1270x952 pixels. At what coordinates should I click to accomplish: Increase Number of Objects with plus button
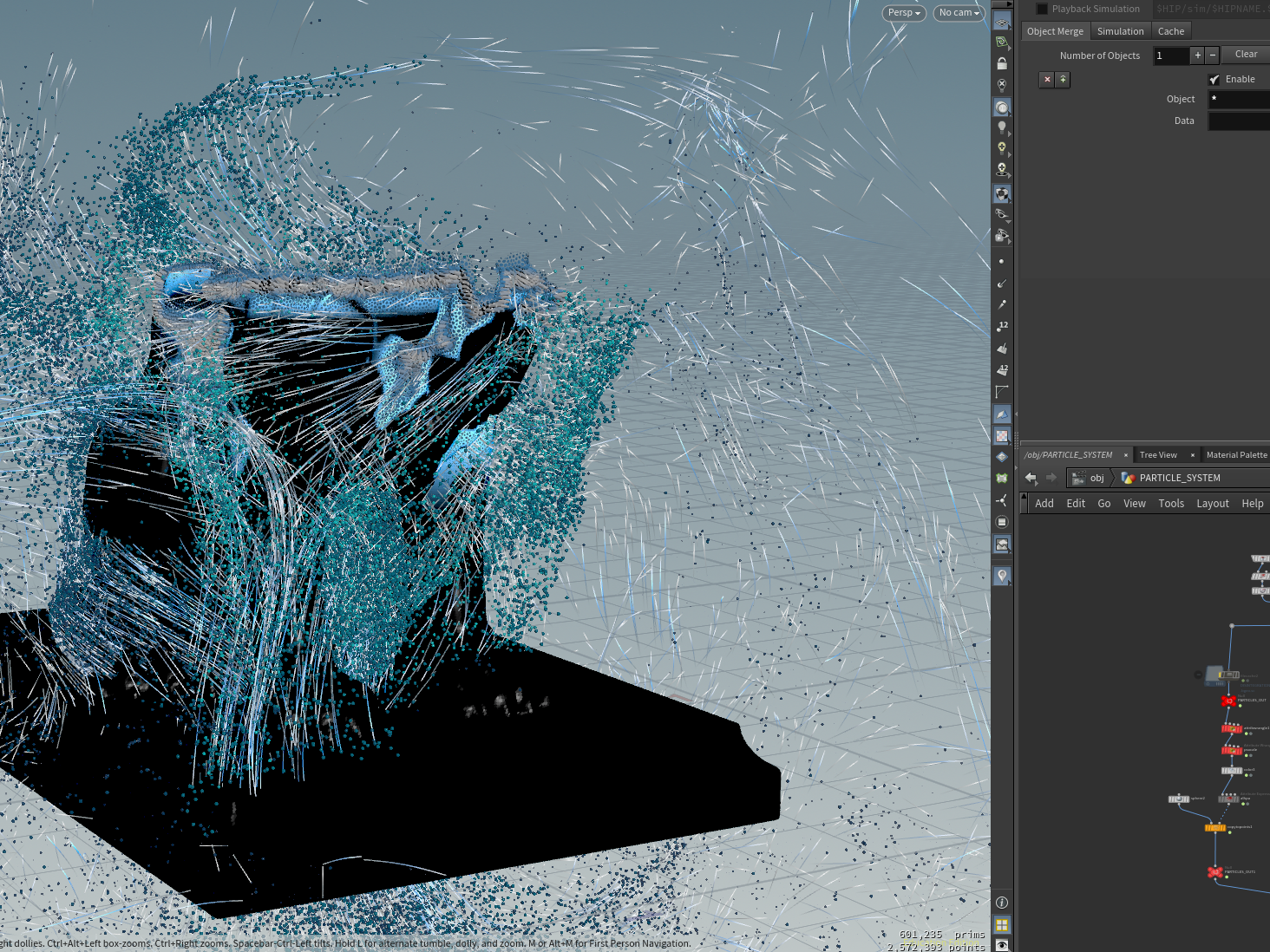[1198, 55]
